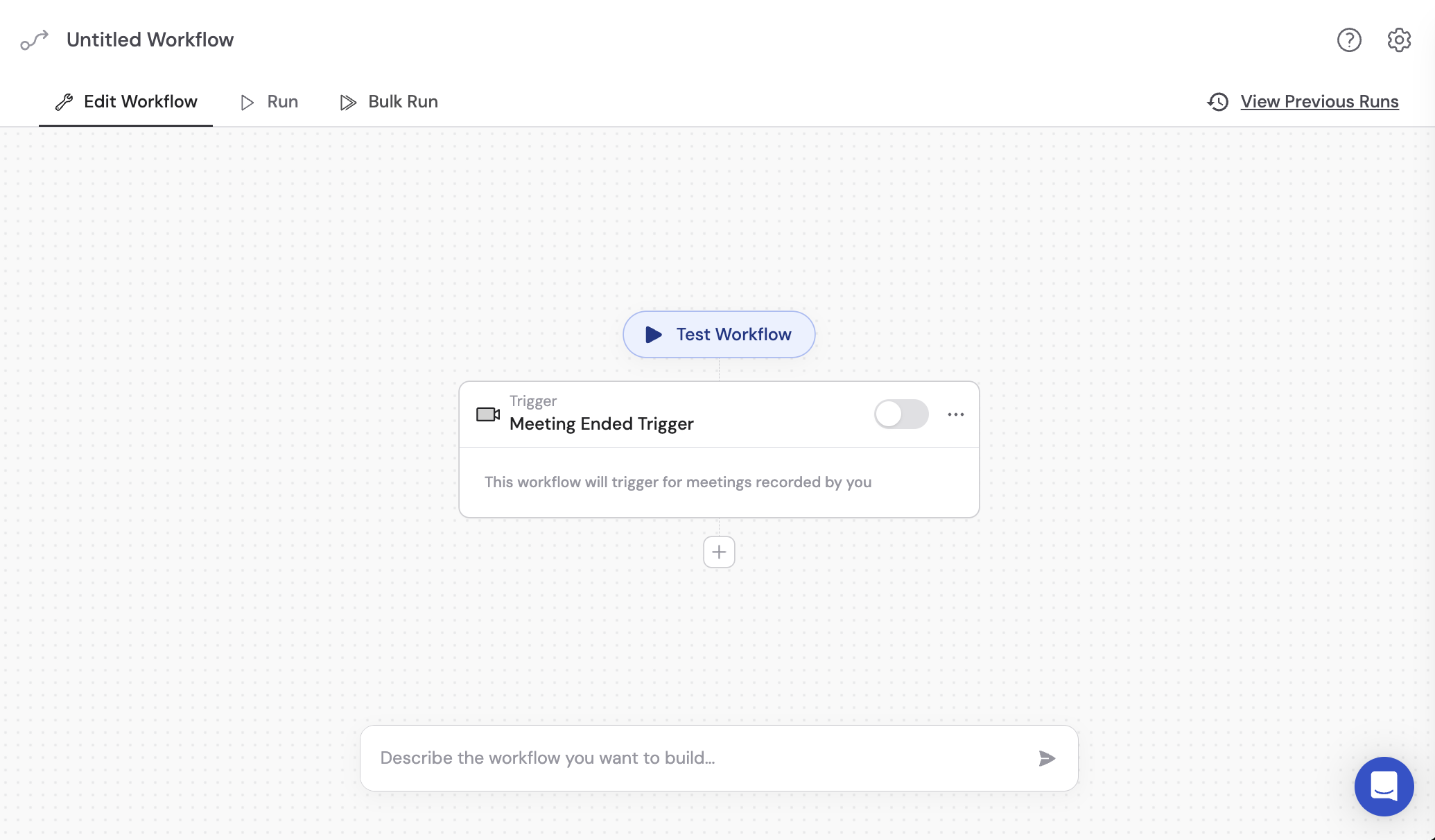This screenshot has width=1435, height=840.
Task: Switch to the Bulk Run tab
Action: [402, 102]
